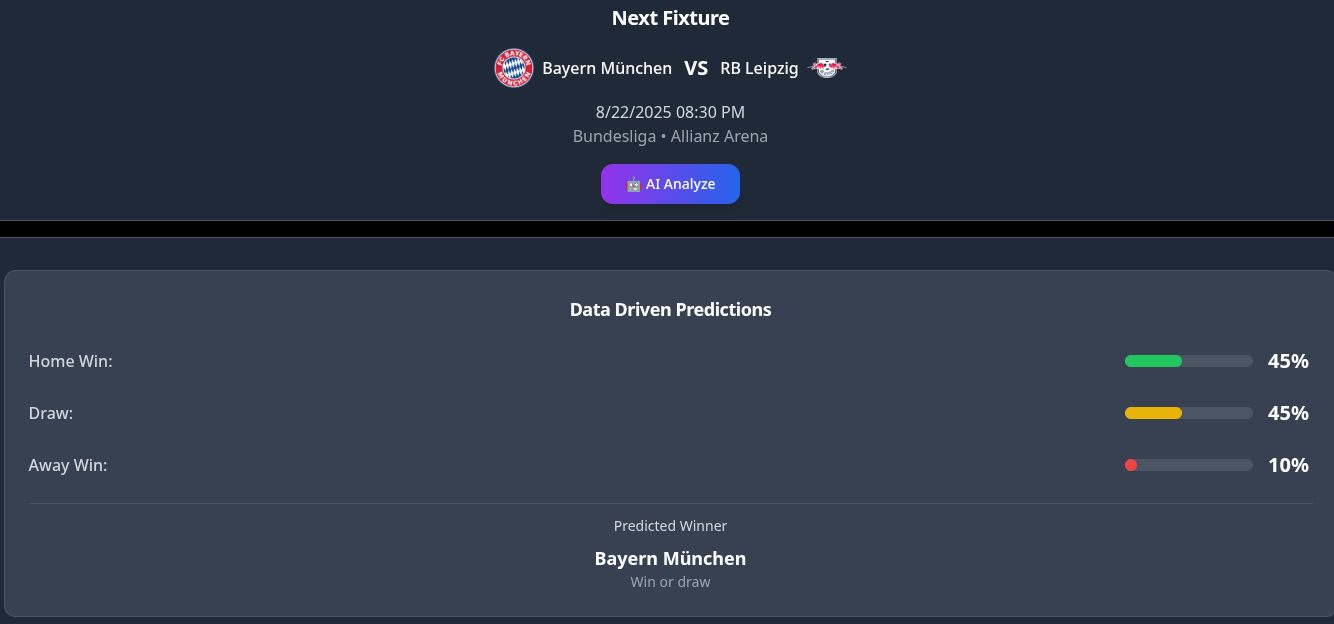Screen dimensions: 1334x624
Task: Click the Draw 45% percentage value
Action: [x=1288, y=412]
